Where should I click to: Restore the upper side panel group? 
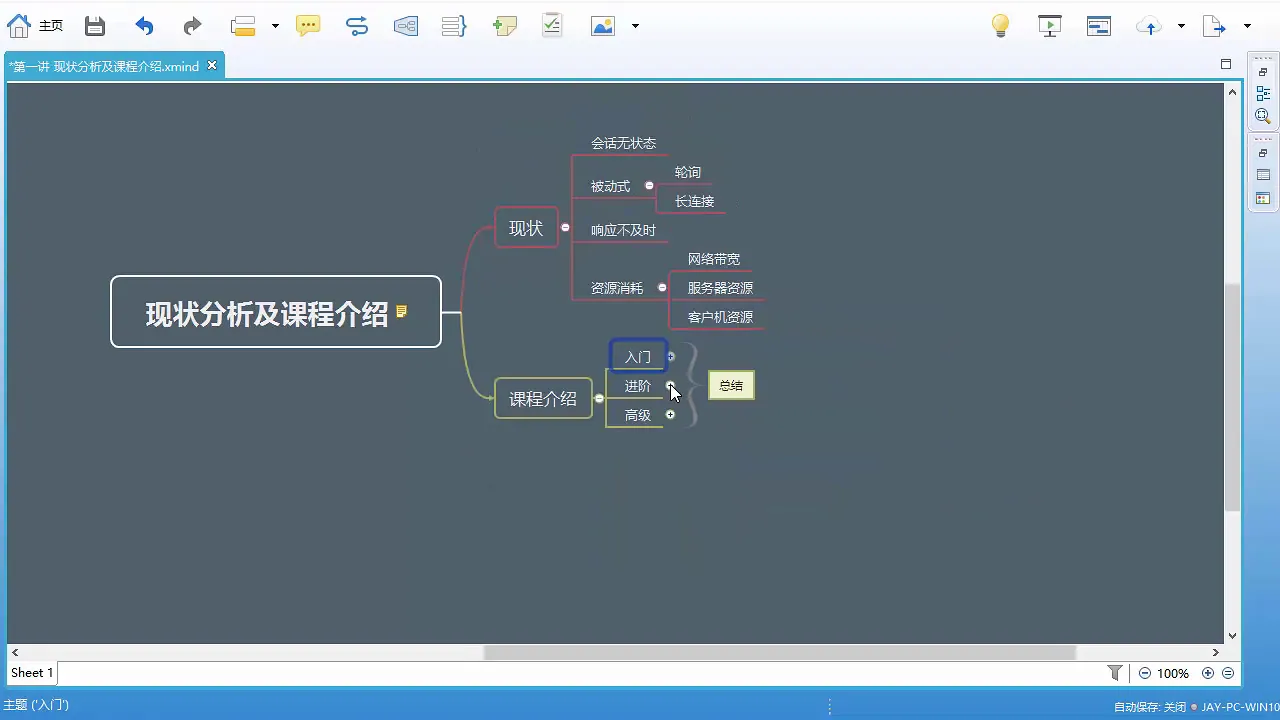[1263, 73]
